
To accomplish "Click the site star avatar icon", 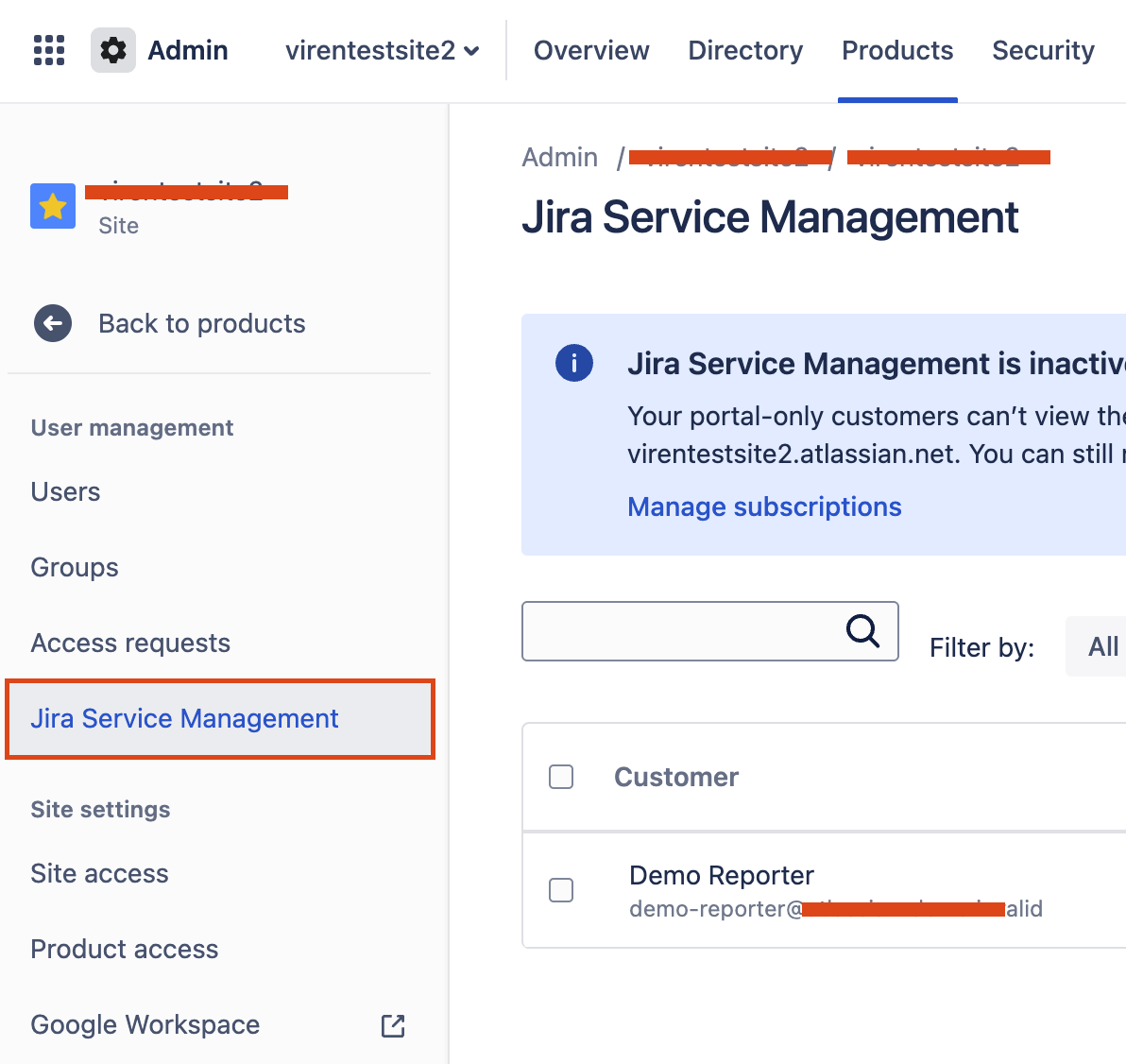I will [x=52, y=206].
